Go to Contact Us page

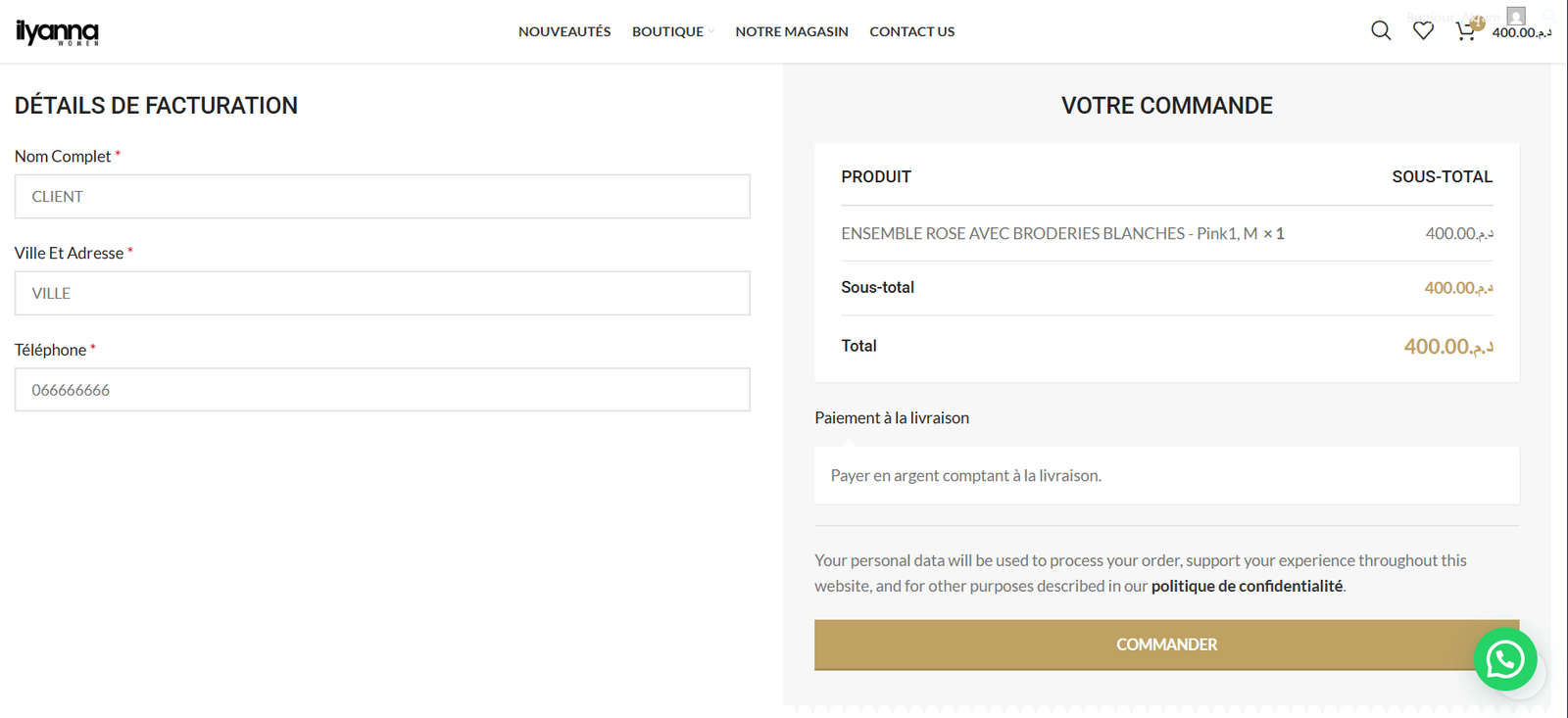911,31
